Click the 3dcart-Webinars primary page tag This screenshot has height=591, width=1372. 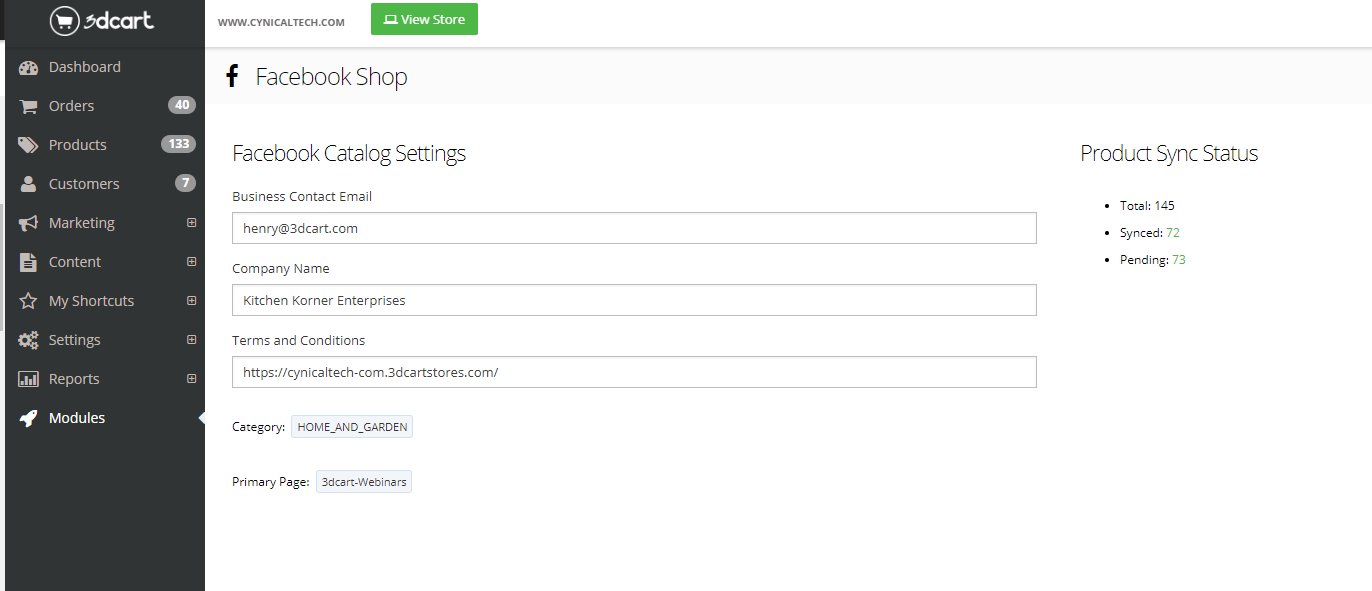(364, 482)
